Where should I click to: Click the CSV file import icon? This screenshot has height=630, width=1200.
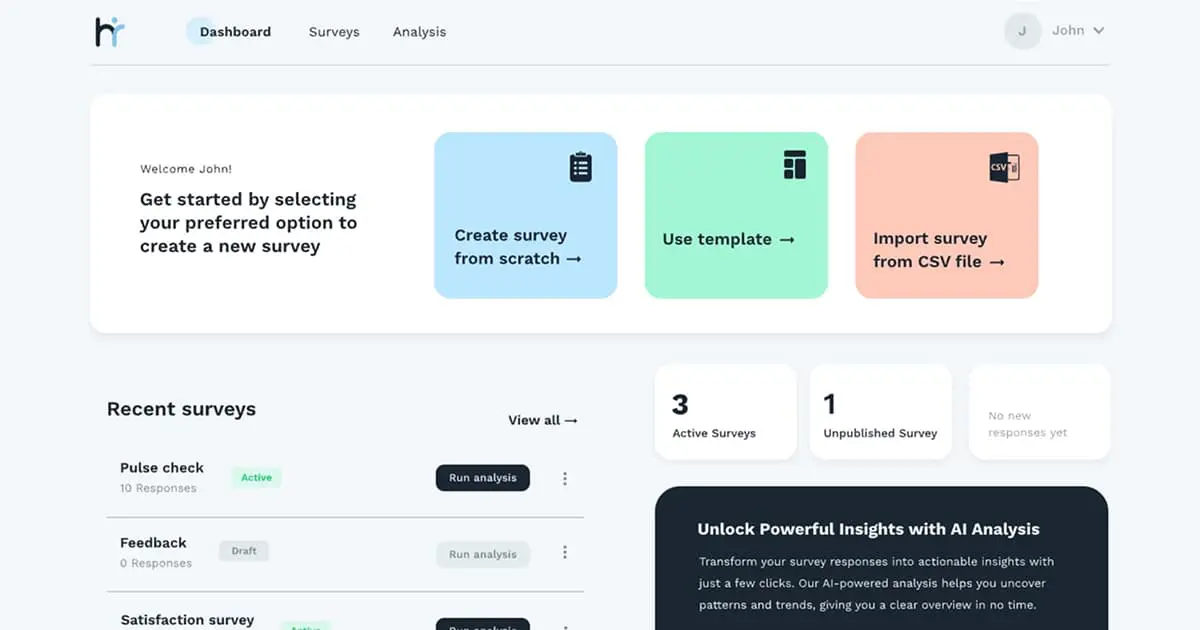(1003, 167)
